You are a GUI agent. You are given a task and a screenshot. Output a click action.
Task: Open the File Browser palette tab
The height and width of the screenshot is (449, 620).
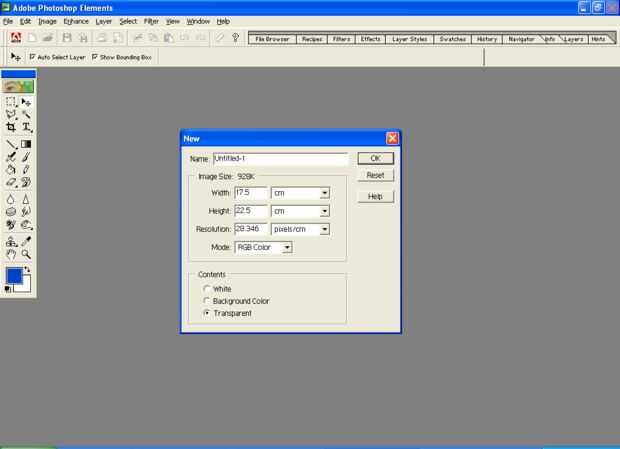pos(272,39)
